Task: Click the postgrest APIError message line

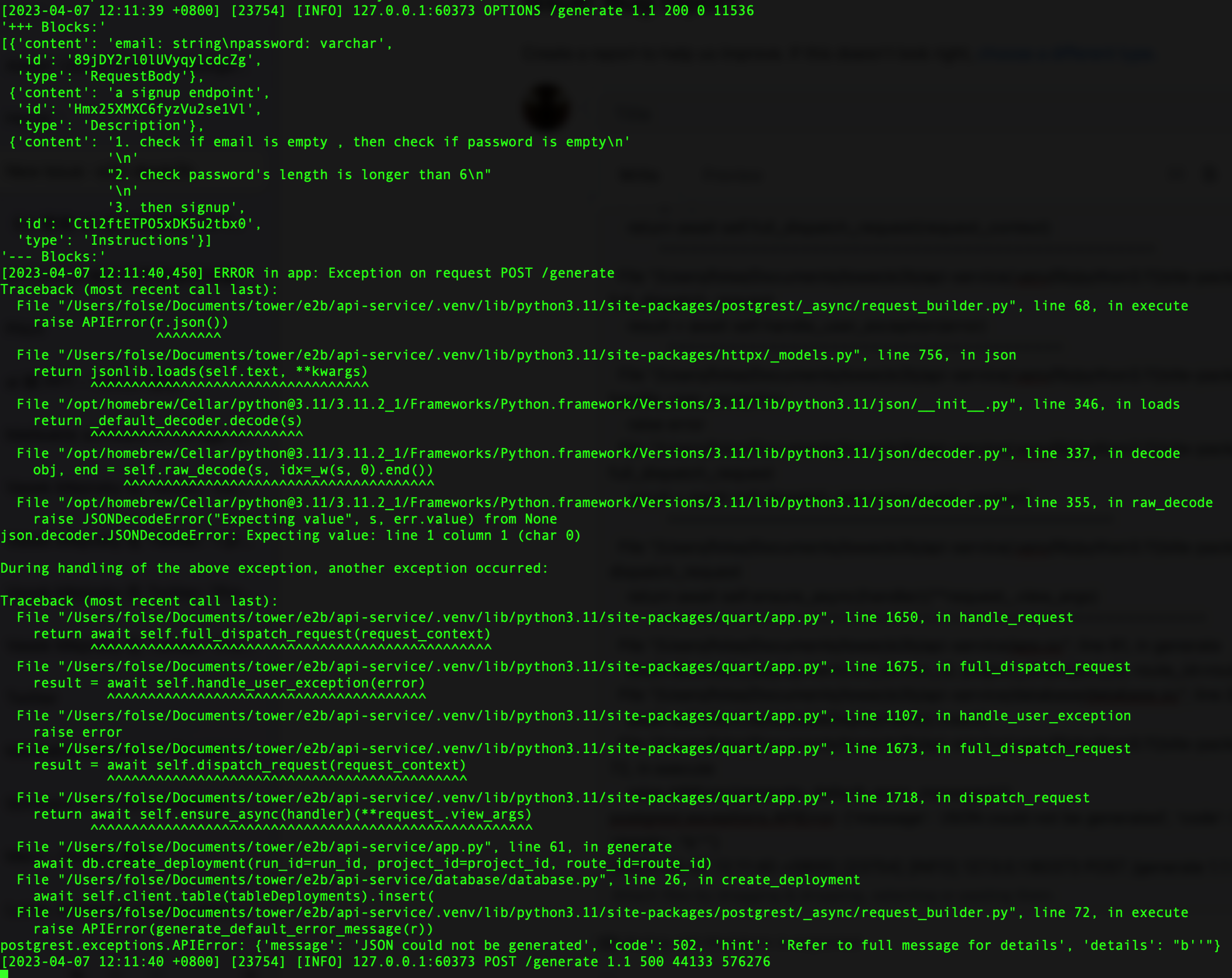Action: coord(609,945)
